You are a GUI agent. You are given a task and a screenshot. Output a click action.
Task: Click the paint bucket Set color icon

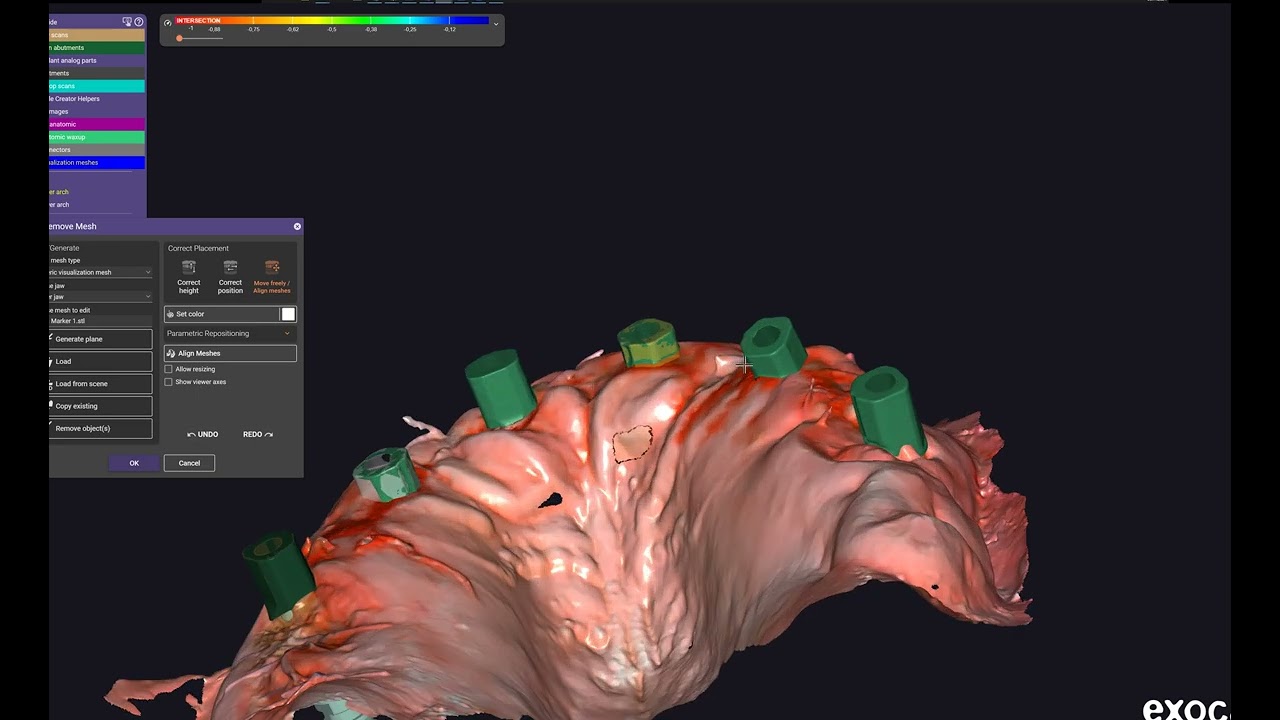(x=170, y=314)
